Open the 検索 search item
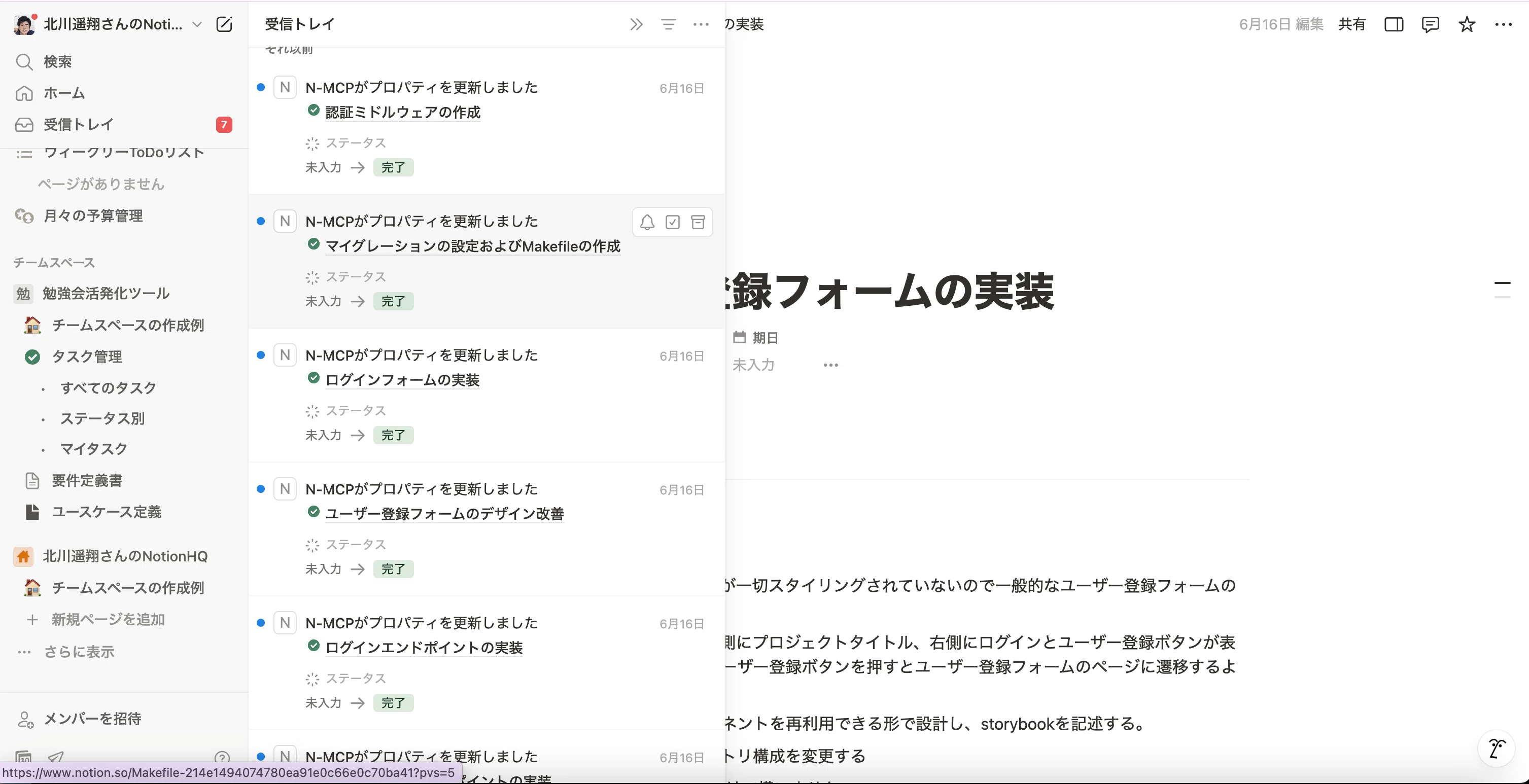This screenshot has height=784, width=1529. [x=124, y=62]
